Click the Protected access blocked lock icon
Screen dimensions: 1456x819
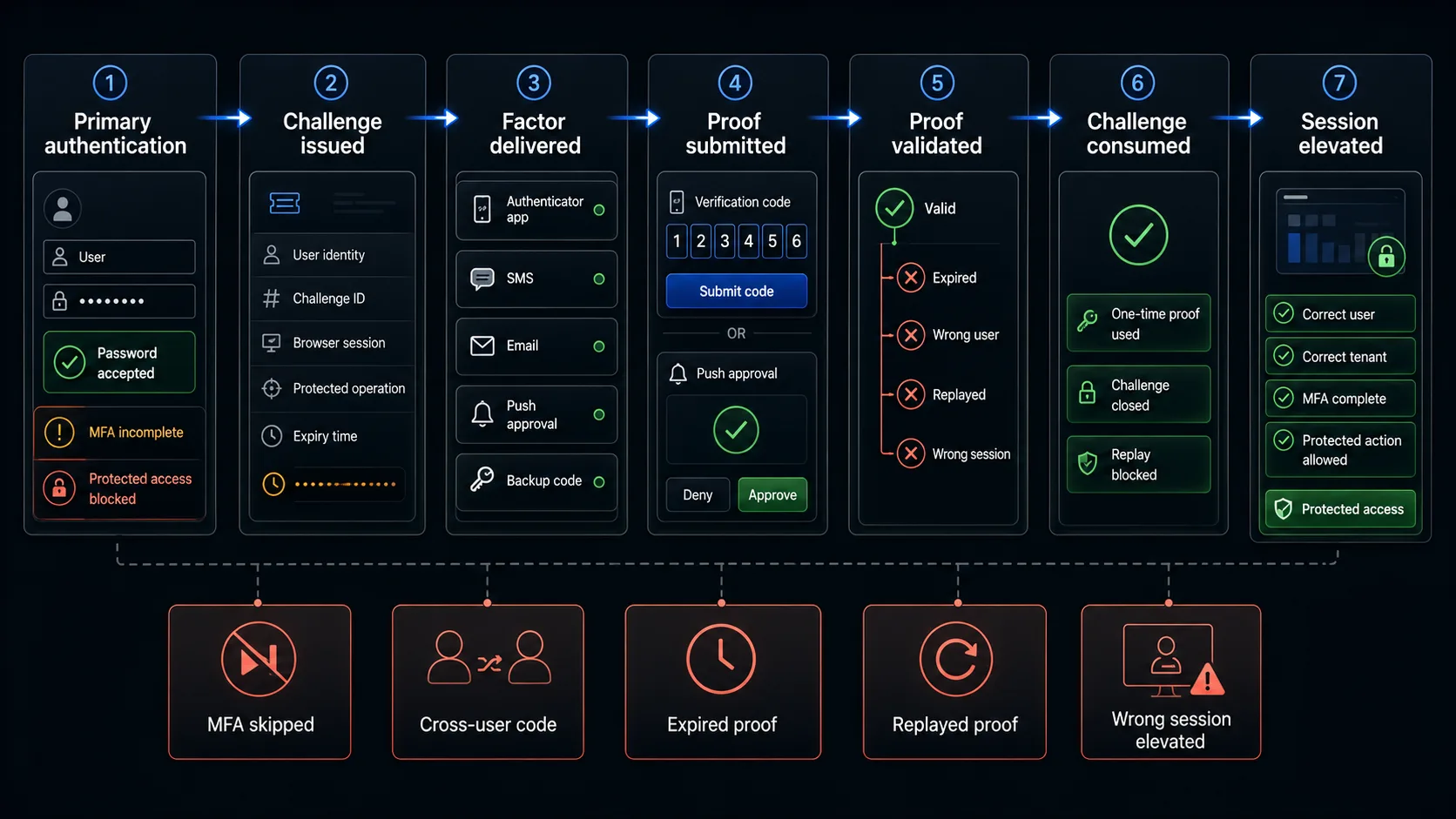click(x=59, y=488)
